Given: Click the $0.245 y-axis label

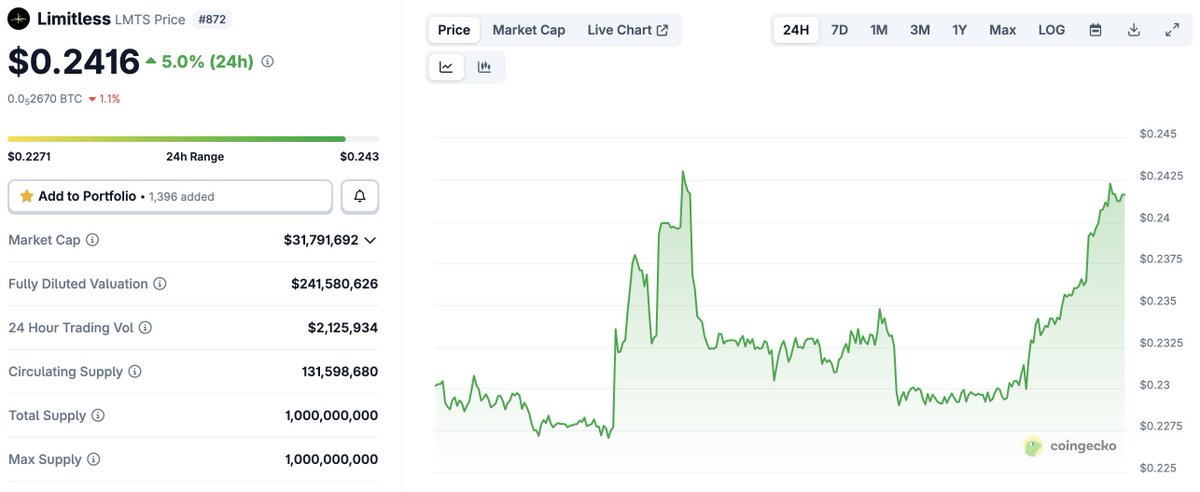Looking at the screenshot, I should [1158, 134].
